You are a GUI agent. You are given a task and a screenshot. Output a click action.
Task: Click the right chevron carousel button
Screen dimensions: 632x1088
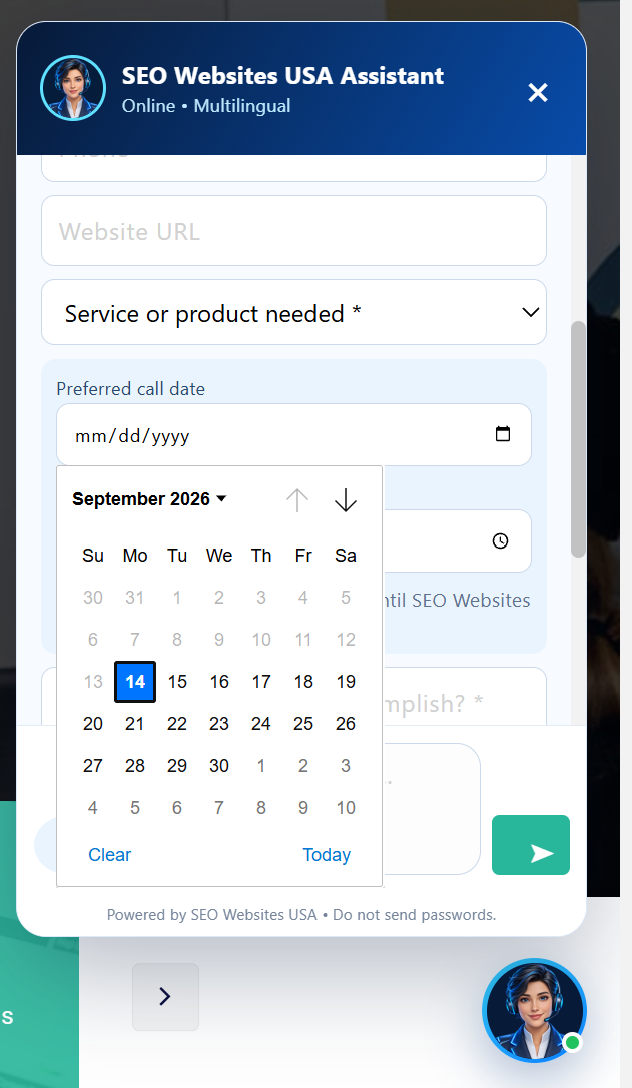pos(165,996)
